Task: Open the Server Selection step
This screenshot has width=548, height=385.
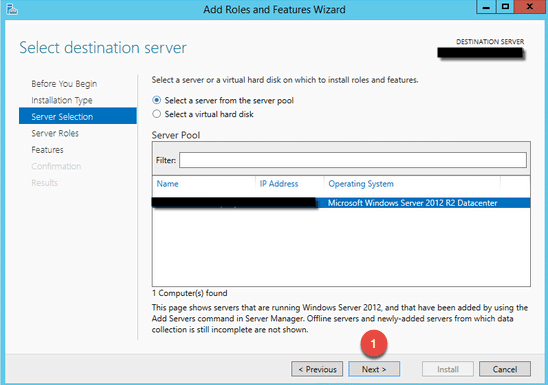Action: pos(78,116)
